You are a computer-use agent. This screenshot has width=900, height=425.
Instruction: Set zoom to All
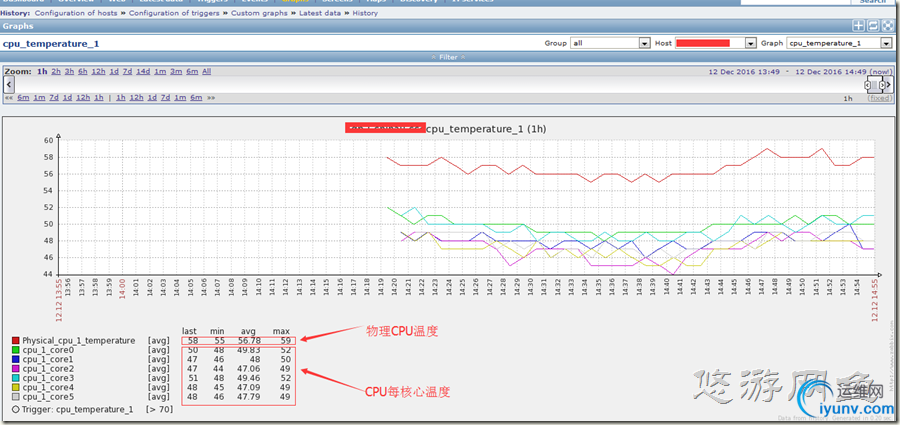tap(207, 71)
